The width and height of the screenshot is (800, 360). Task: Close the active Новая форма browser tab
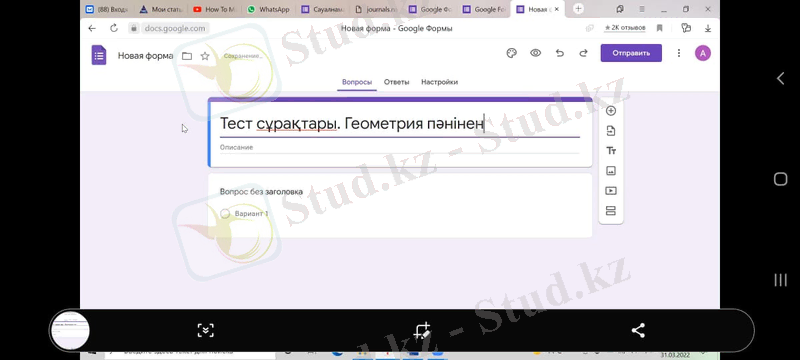[x=556, y=9]
